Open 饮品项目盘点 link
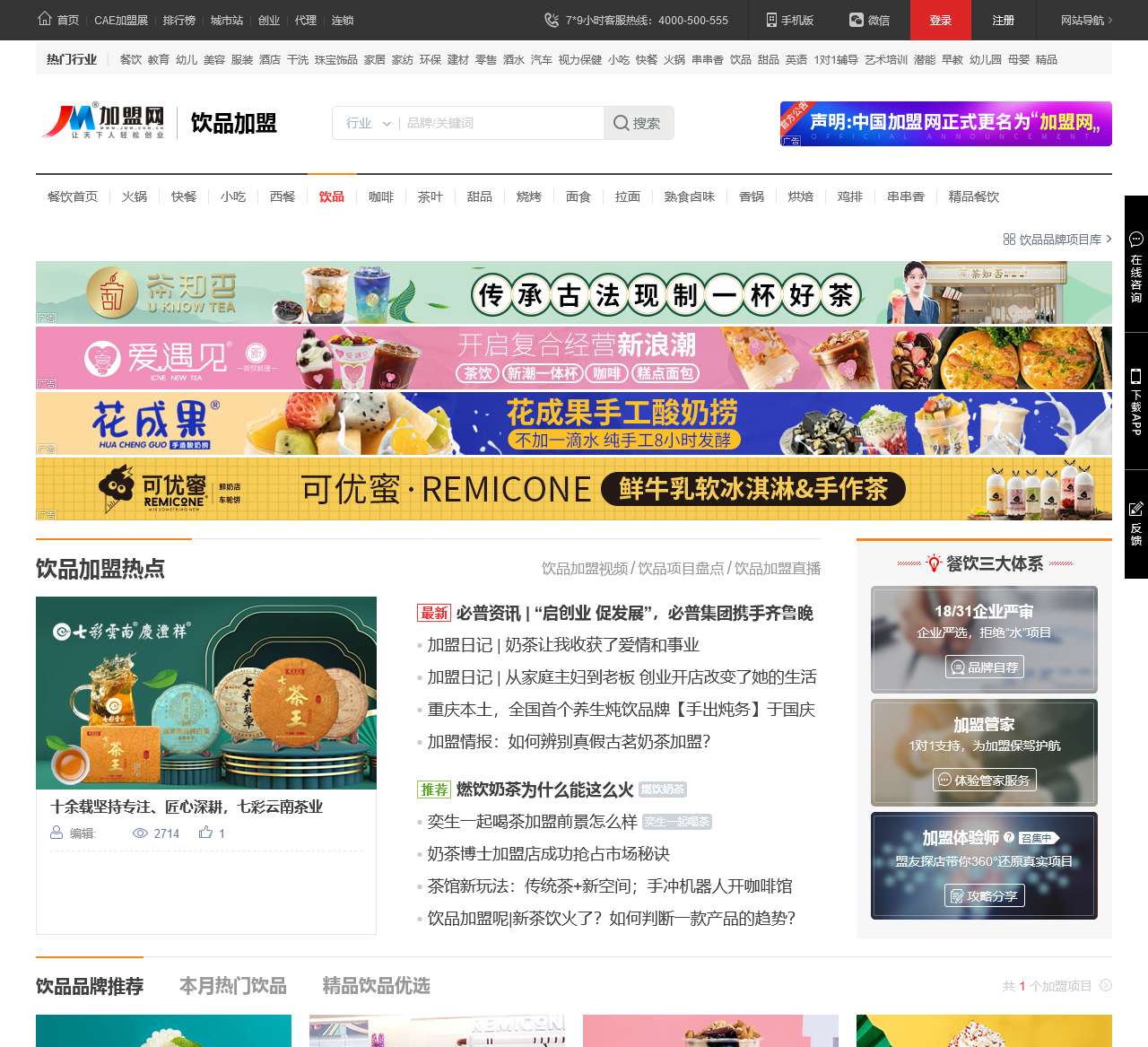The height and width of the screenshot is (1047, 1148). pos(681,568)
